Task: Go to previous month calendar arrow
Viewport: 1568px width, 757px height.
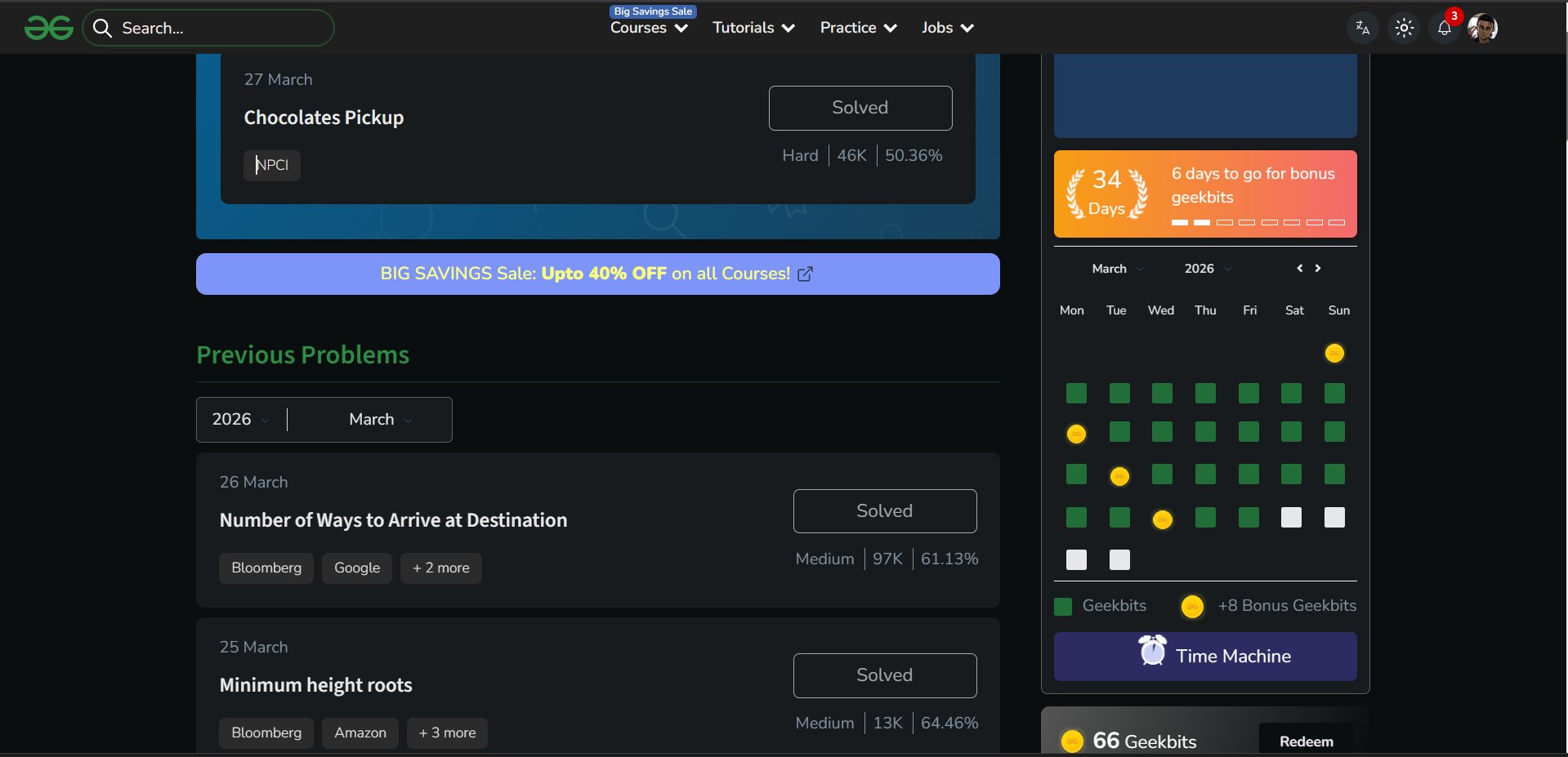Action: tap(1299, 269)
